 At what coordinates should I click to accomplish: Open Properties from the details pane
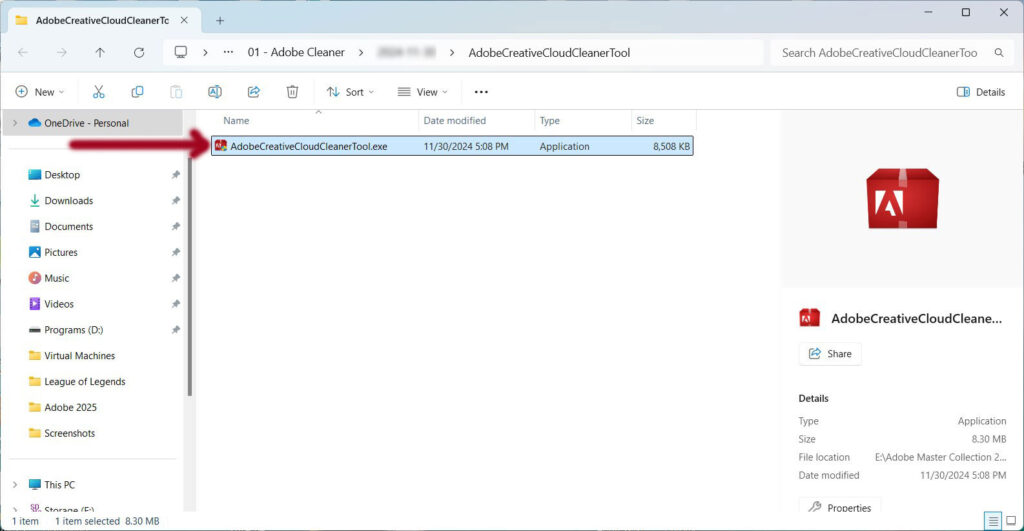point(839,507)
